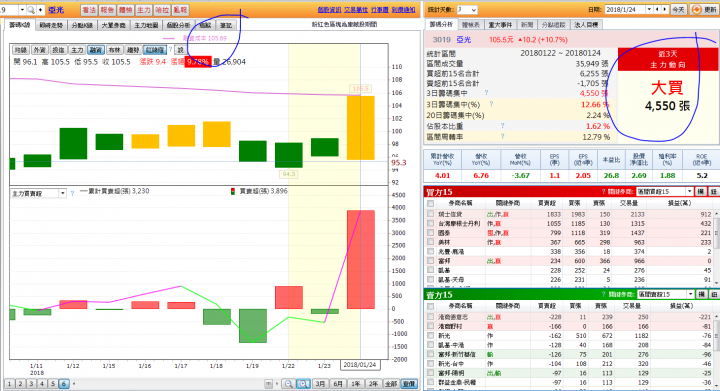
Task: Open the 交易屬性 link
Action: pos(356,10)
